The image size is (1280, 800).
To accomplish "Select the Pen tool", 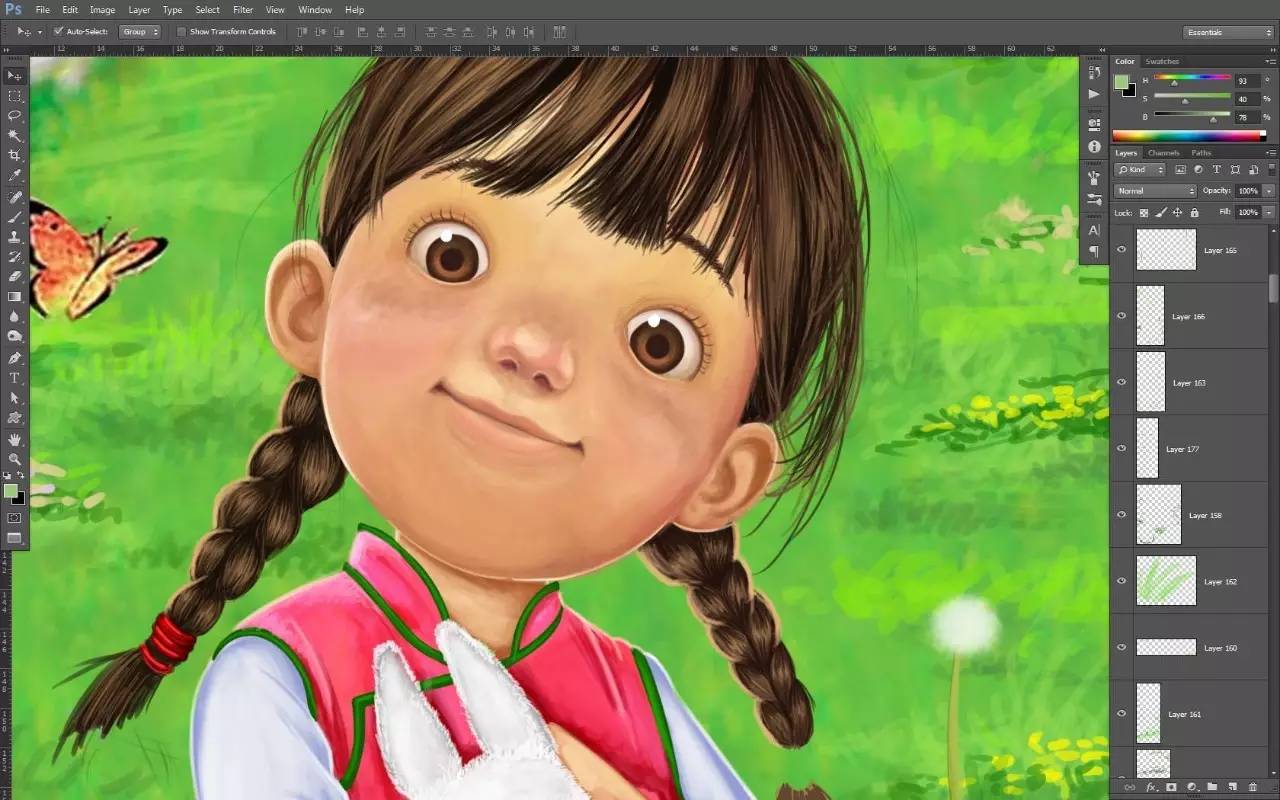I will 15,358.
